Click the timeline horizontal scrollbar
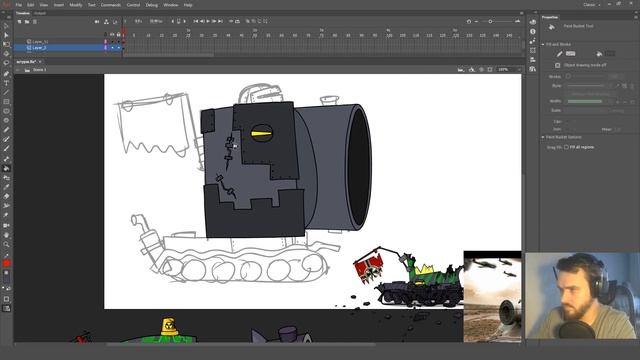Image resolution: width=640 pixels, height=360 pixels. (x=168, y=54)
